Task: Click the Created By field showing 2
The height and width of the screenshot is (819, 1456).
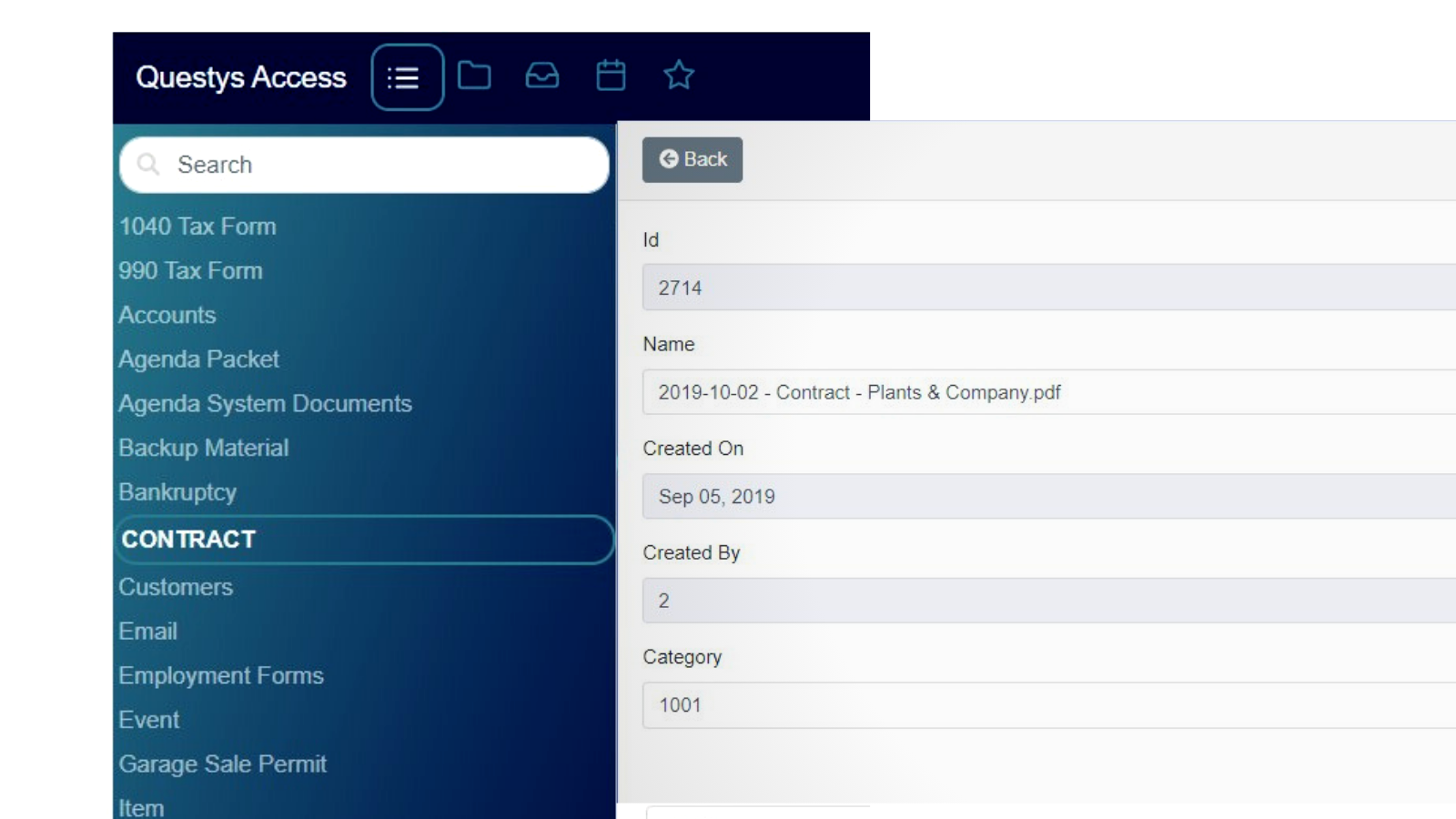Action: click(x=1049, y=601)
